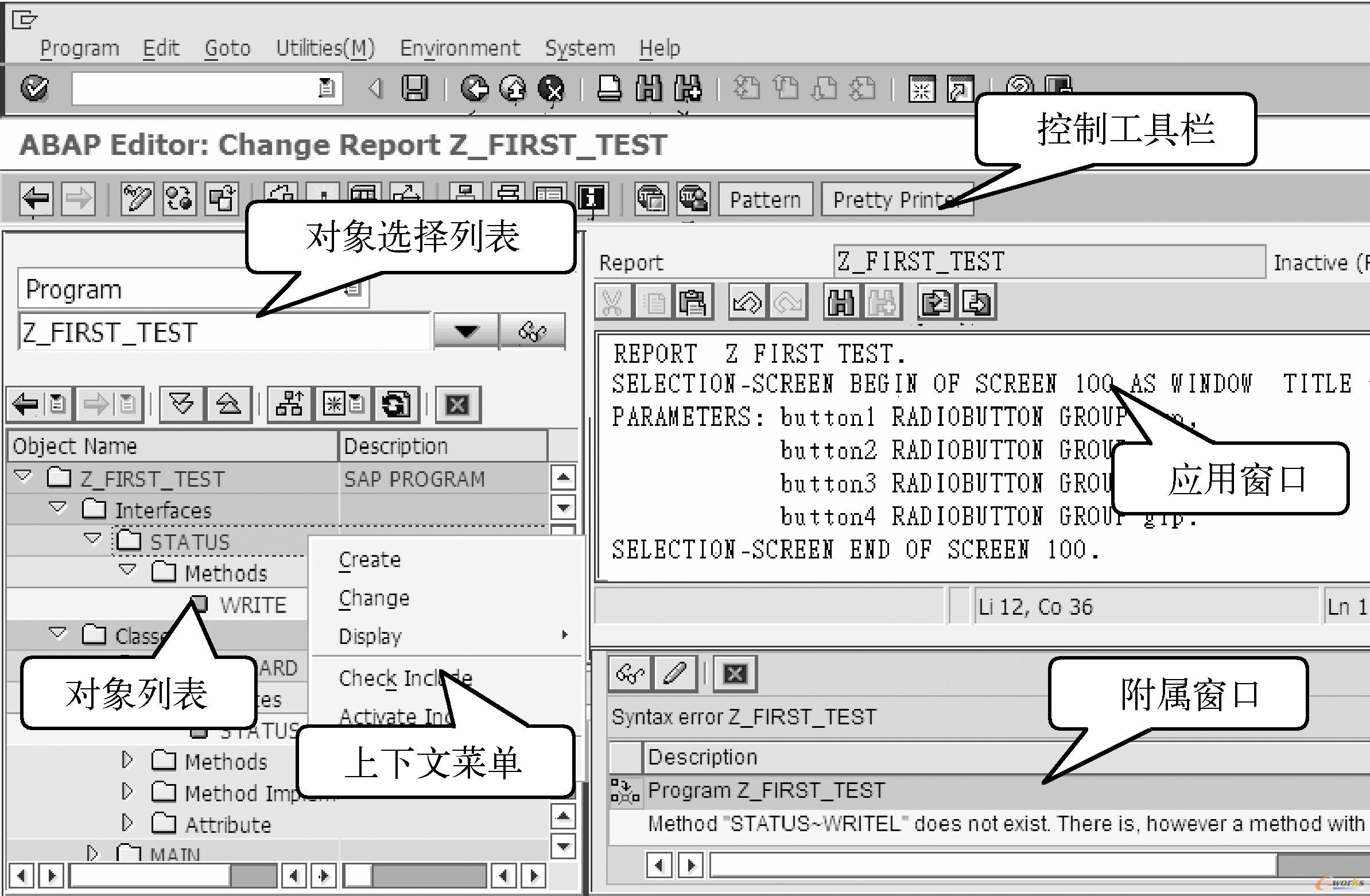
Task: Click the Pattern button
Action: (765, 200)
